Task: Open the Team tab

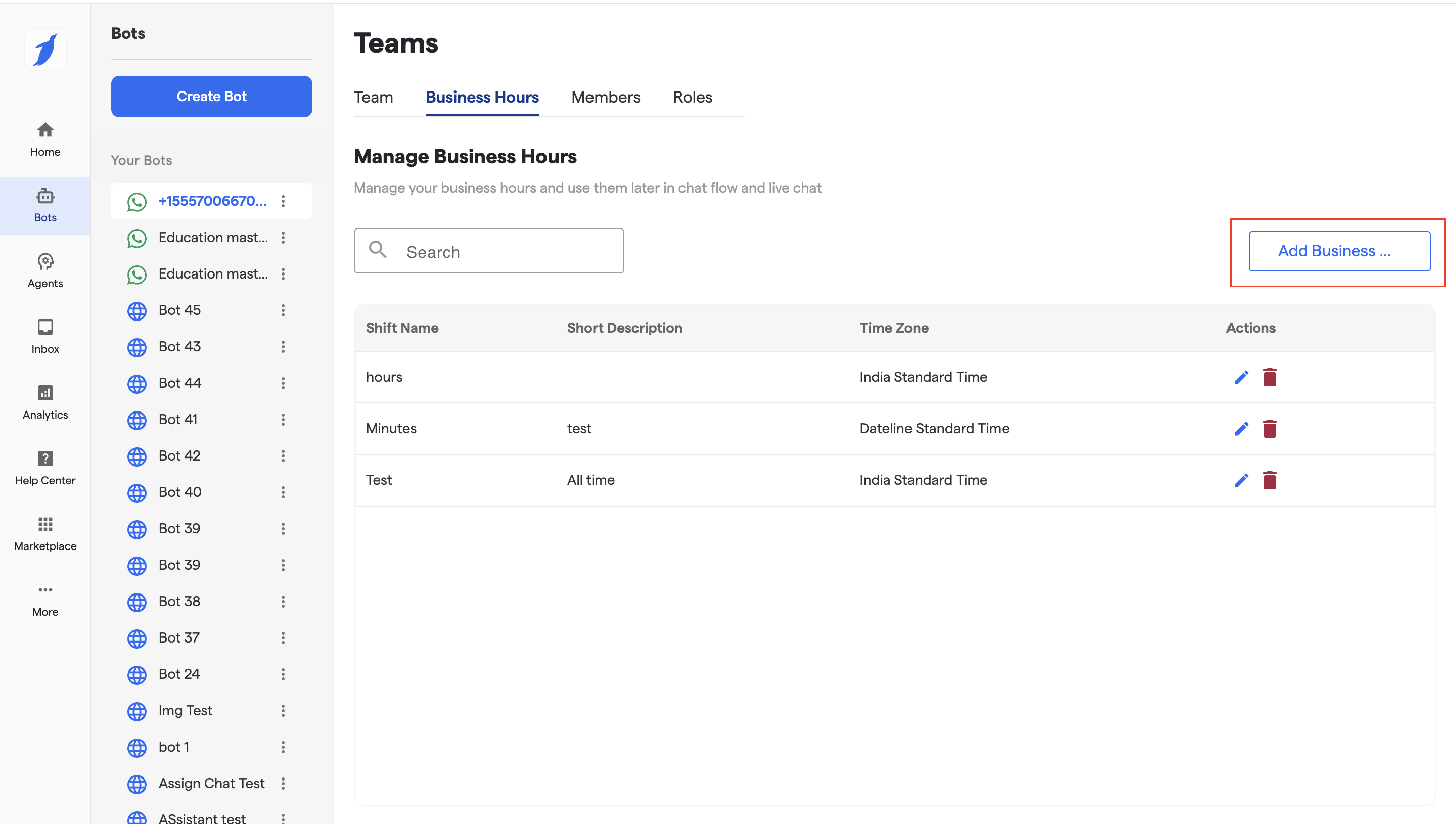Action: click(374, 98)
